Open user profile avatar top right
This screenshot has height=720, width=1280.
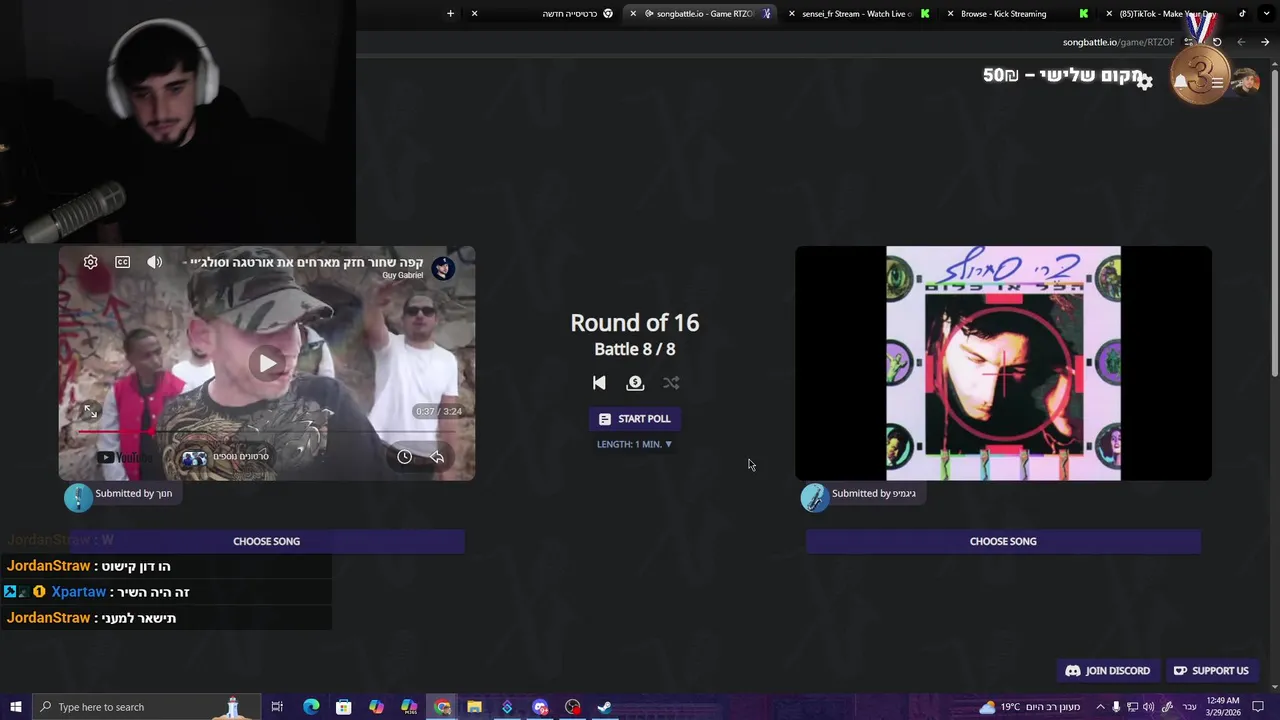tap(1246, 82)
